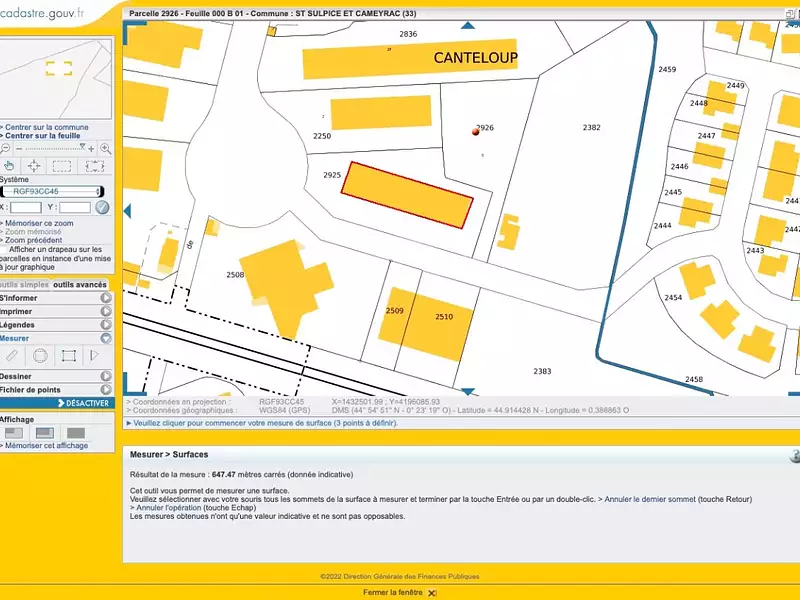Click the help icon in Mesurer panel
800x600 pixels.
click(x=795, y=456)
